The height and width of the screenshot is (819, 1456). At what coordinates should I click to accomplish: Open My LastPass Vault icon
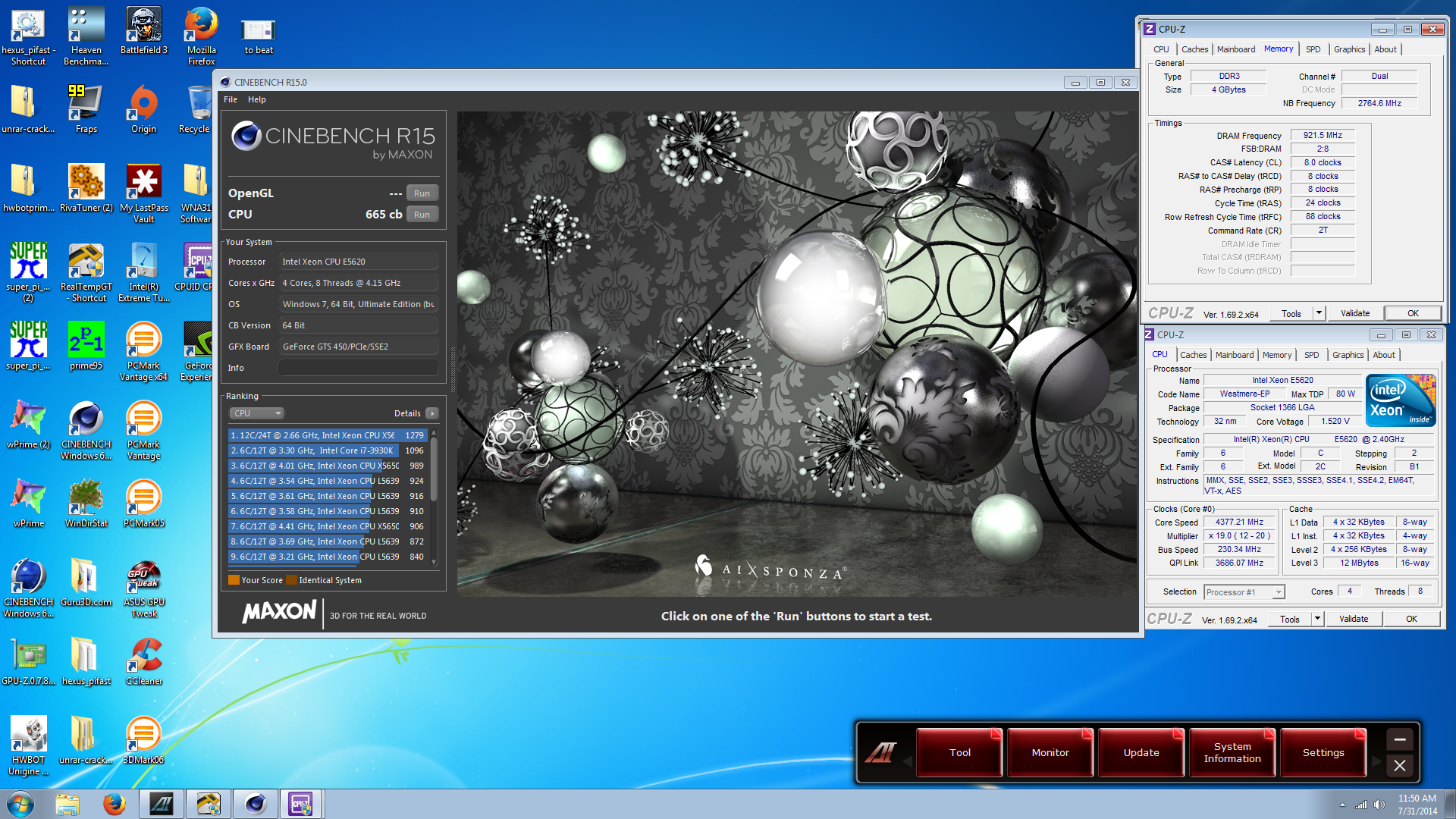(144, 193)
